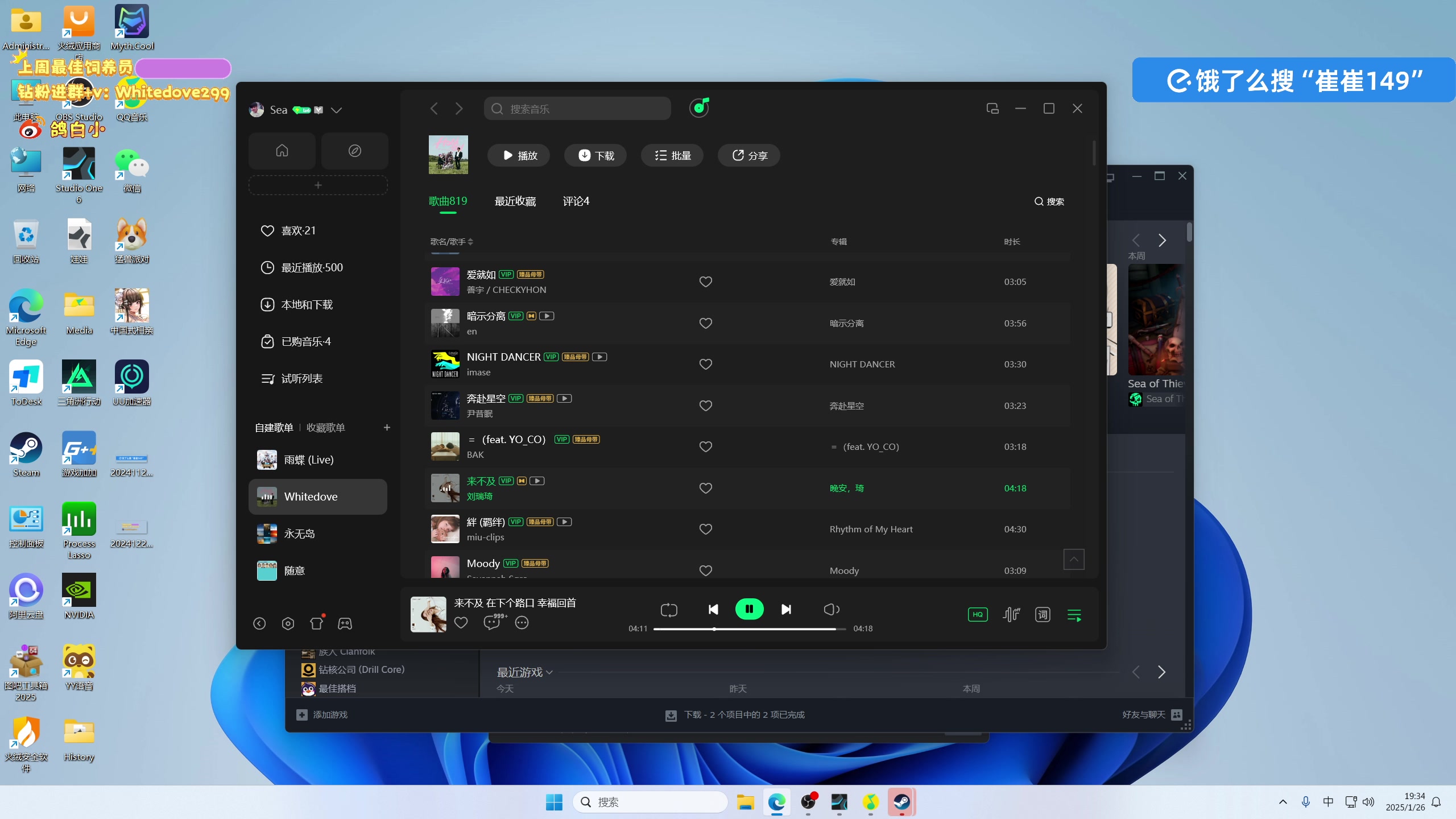Skip to the next track
Image resolution: width=1456 pixels, height=819 pixels.
pyautogui.click(x=786, y=610)
